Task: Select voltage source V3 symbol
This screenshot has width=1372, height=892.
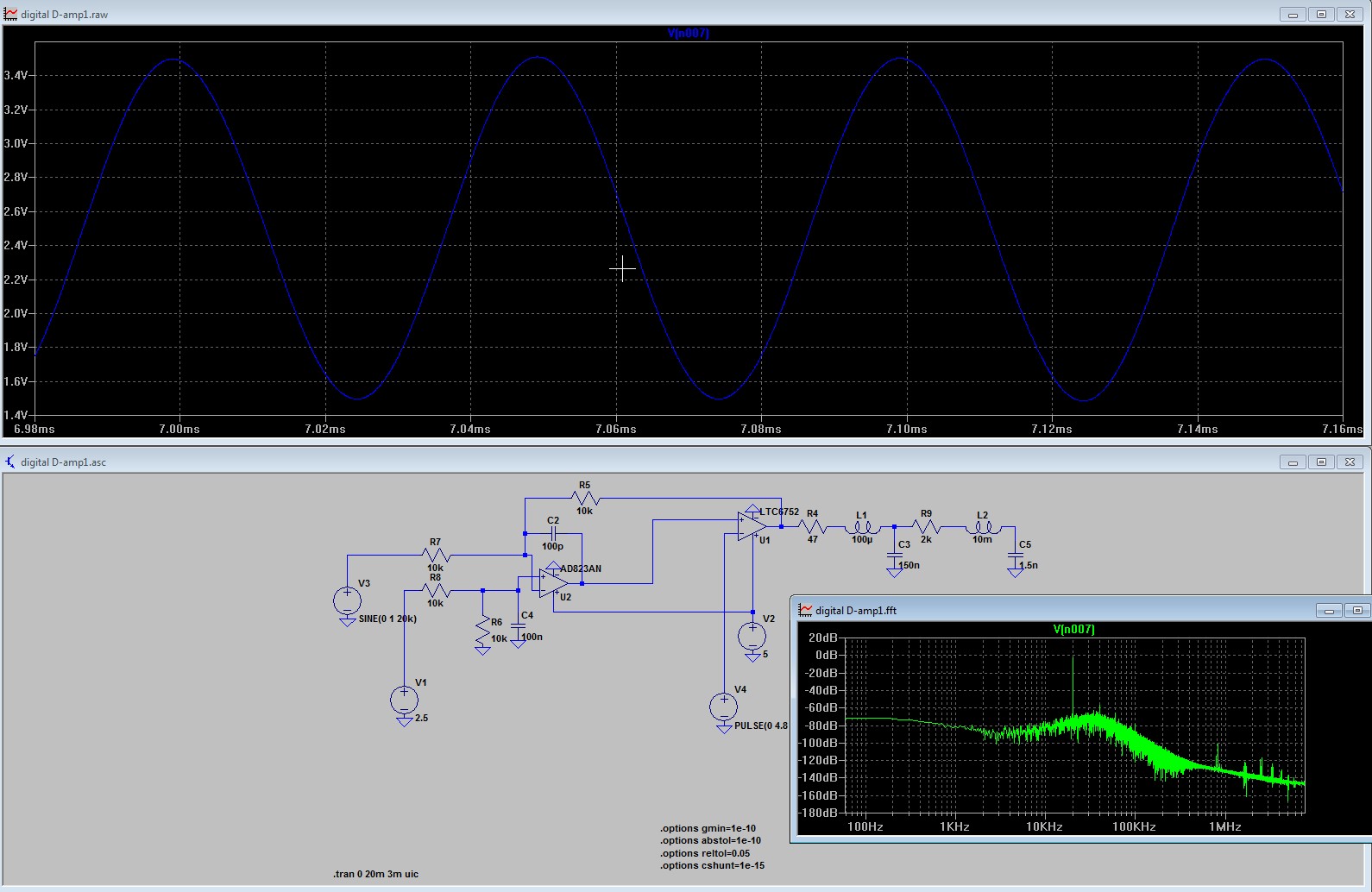Action: (x=347, y=600)
